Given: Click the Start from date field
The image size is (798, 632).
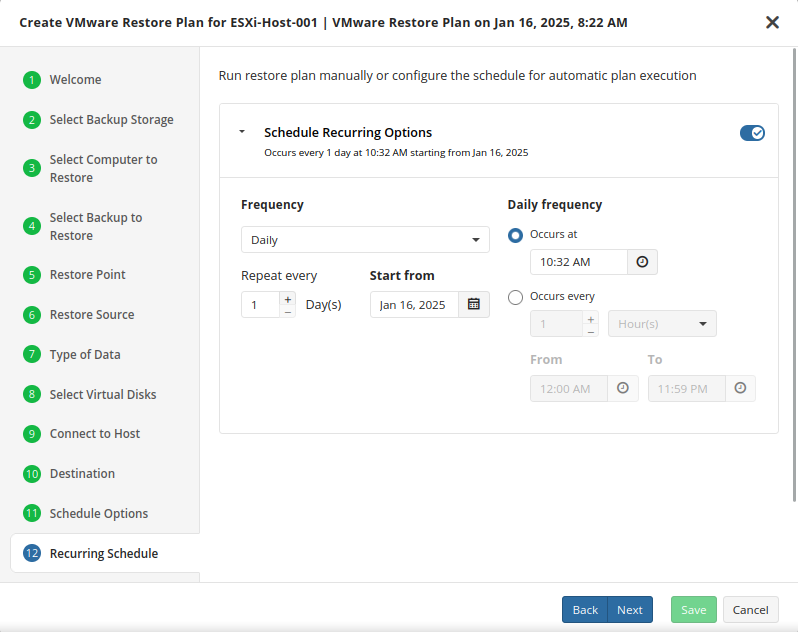Looking at the screenshot, I should (413, 305).
